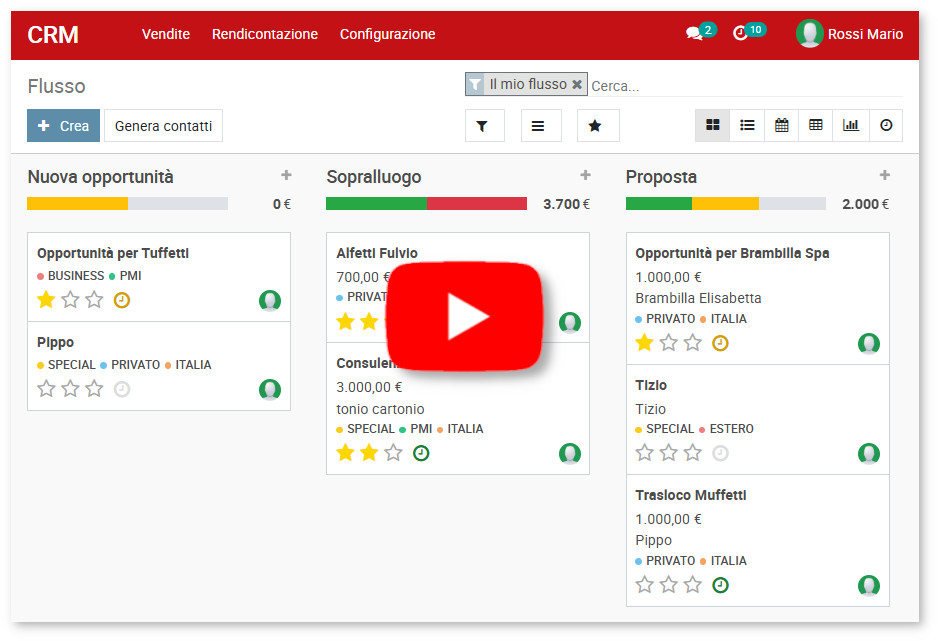Open the Vendite menu
Screen dimensions: 938x641
(166, 34)
